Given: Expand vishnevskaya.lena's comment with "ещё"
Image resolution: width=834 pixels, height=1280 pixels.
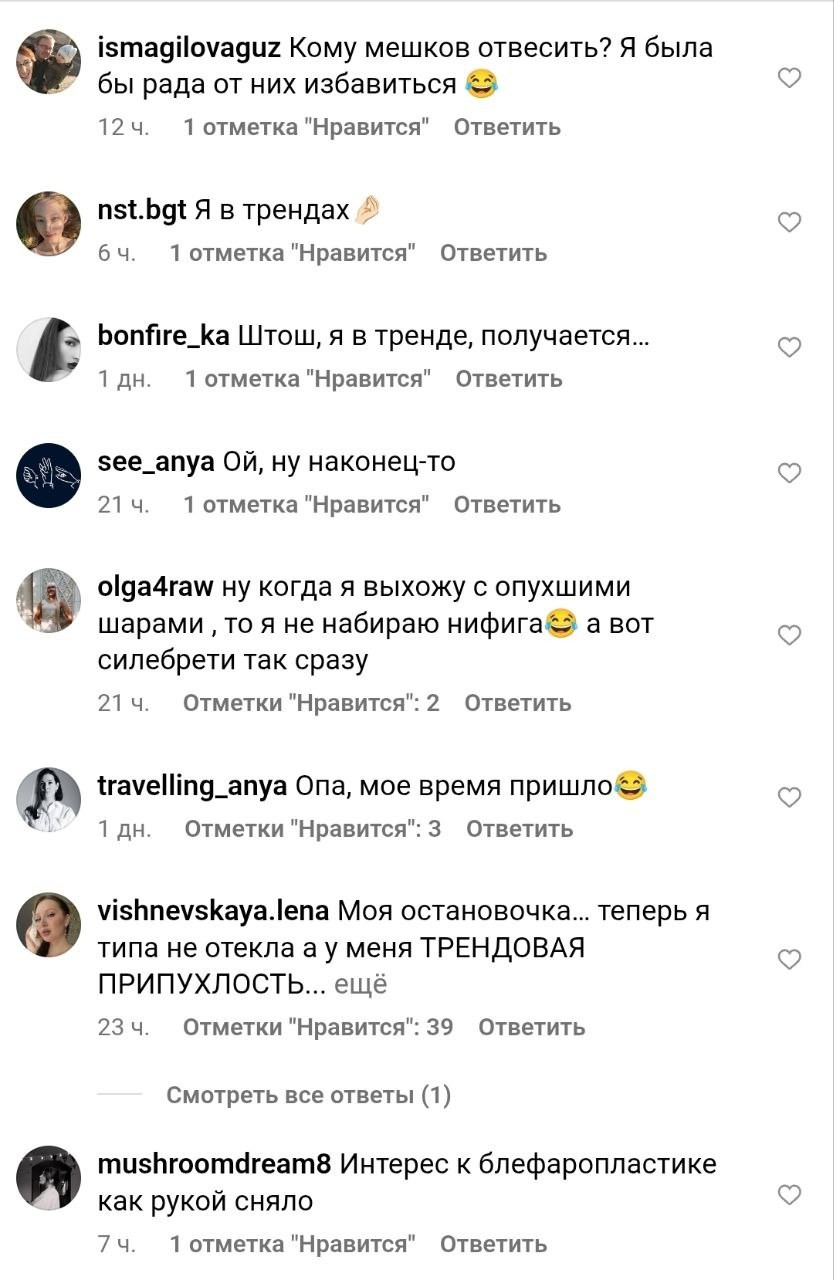Looking at the screenshot, I should pos(359,985).
